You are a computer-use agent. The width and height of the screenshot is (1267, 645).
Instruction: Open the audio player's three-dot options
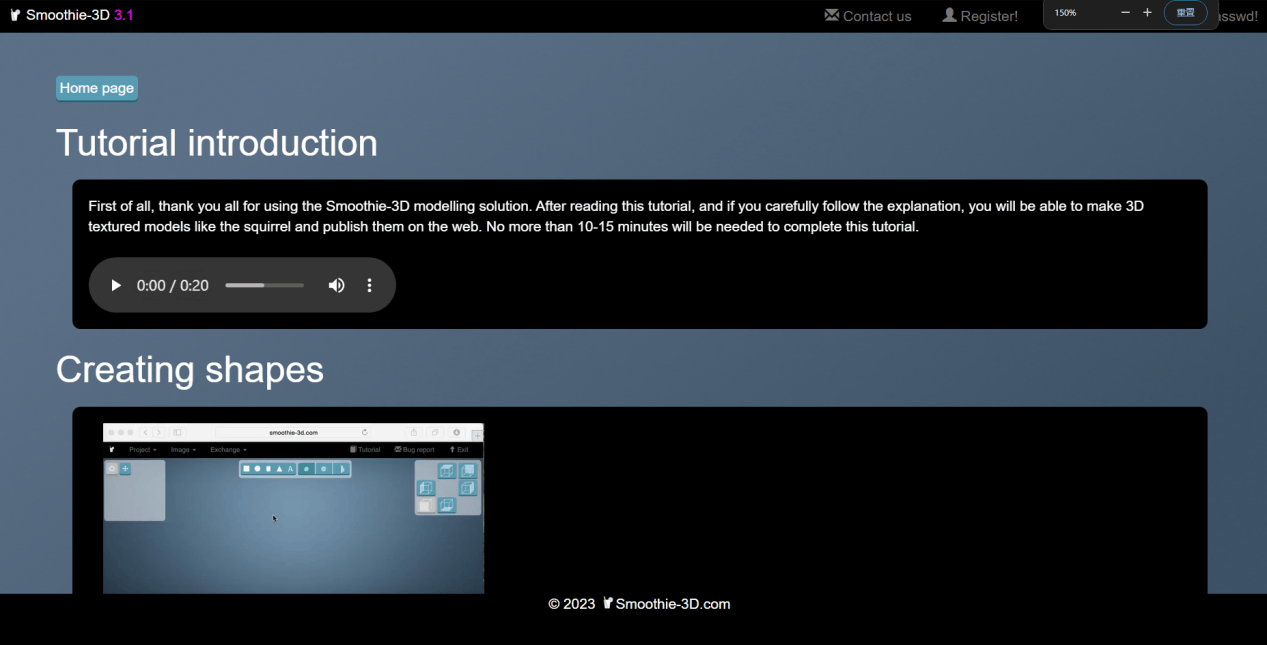pyautogui.click(x=369, y=285)
